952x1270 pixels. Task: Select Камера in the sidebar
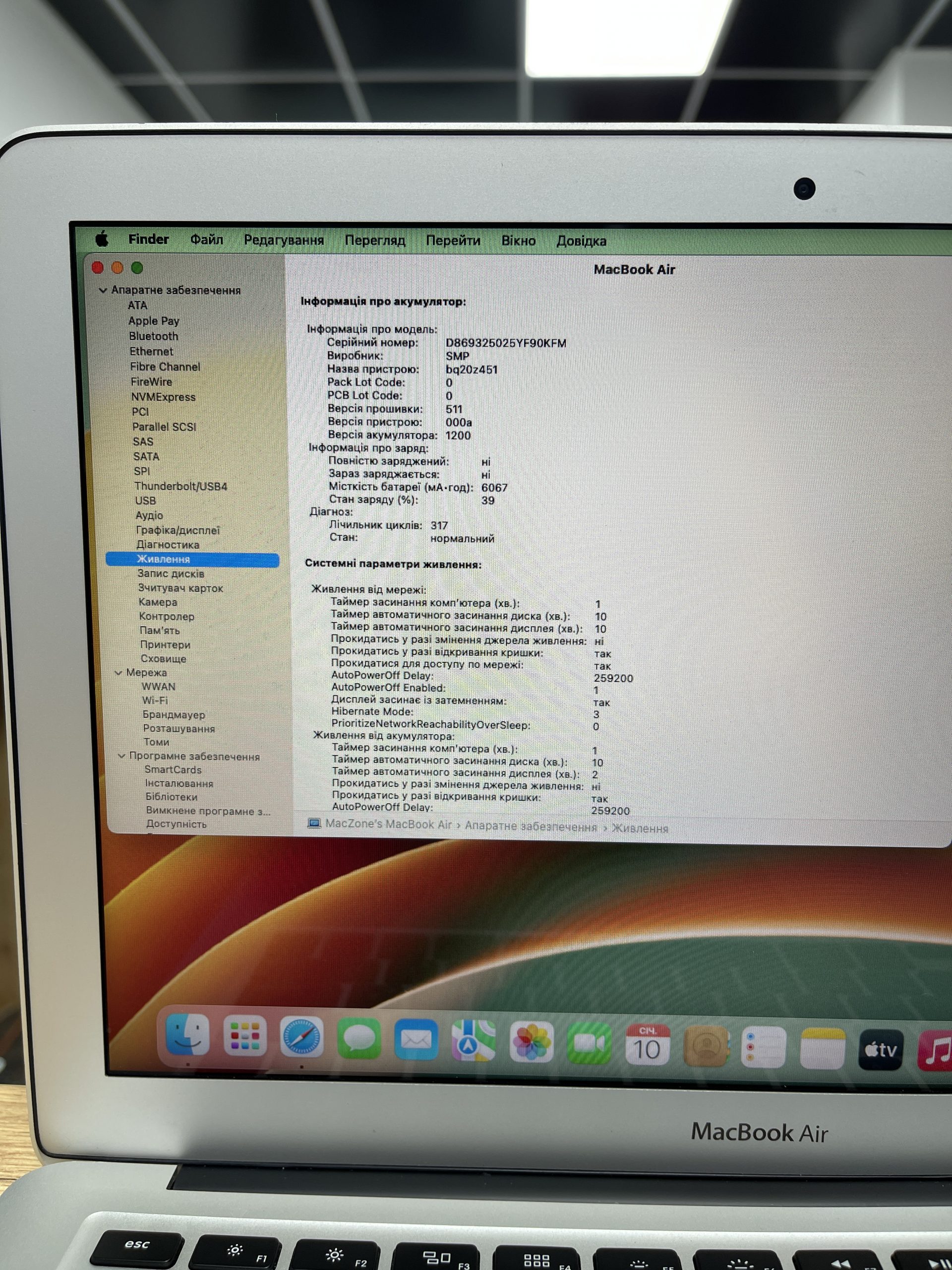[x=158, y=602]
